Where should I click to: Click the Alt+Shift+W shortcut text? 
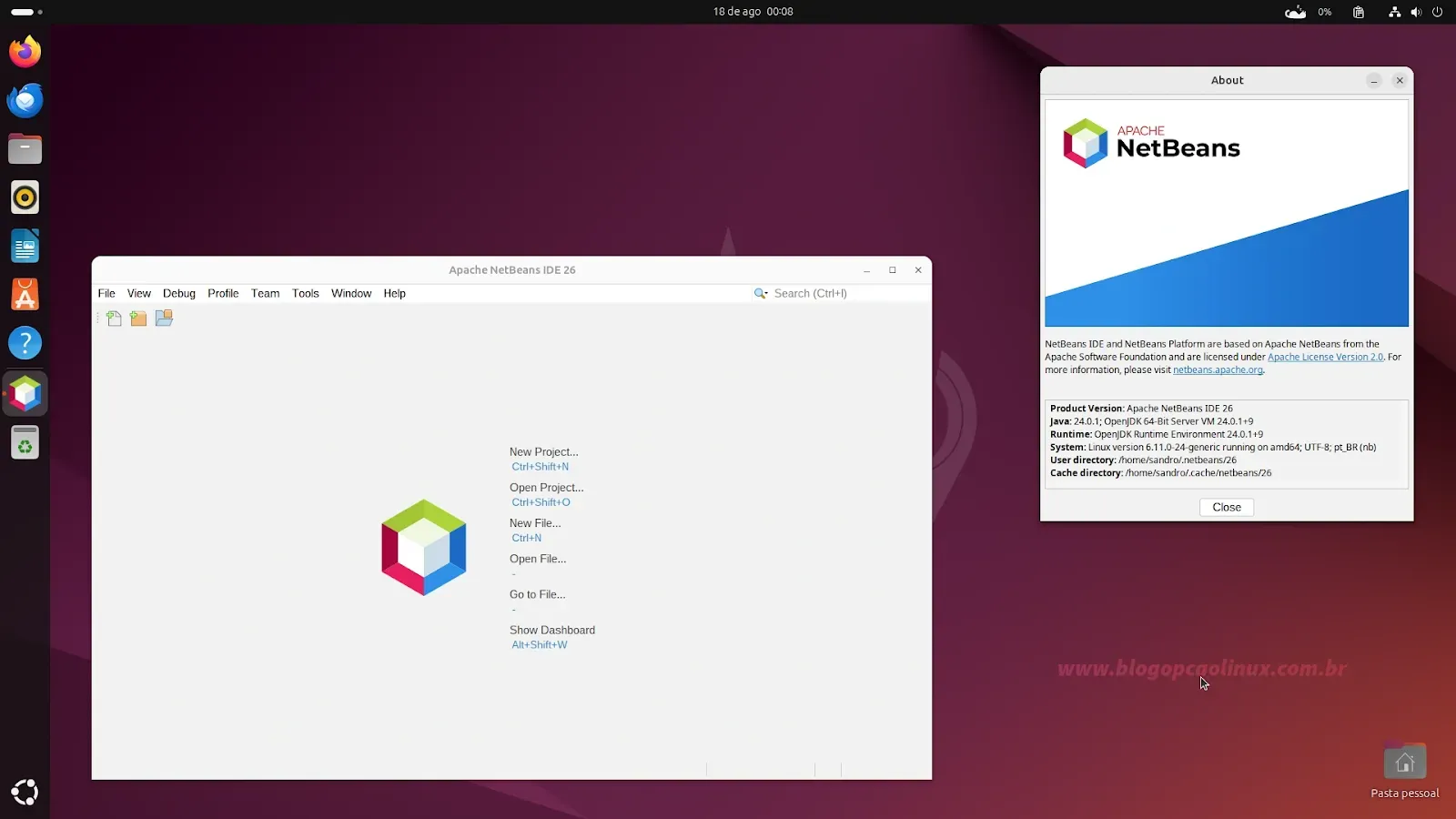point(539,645)
